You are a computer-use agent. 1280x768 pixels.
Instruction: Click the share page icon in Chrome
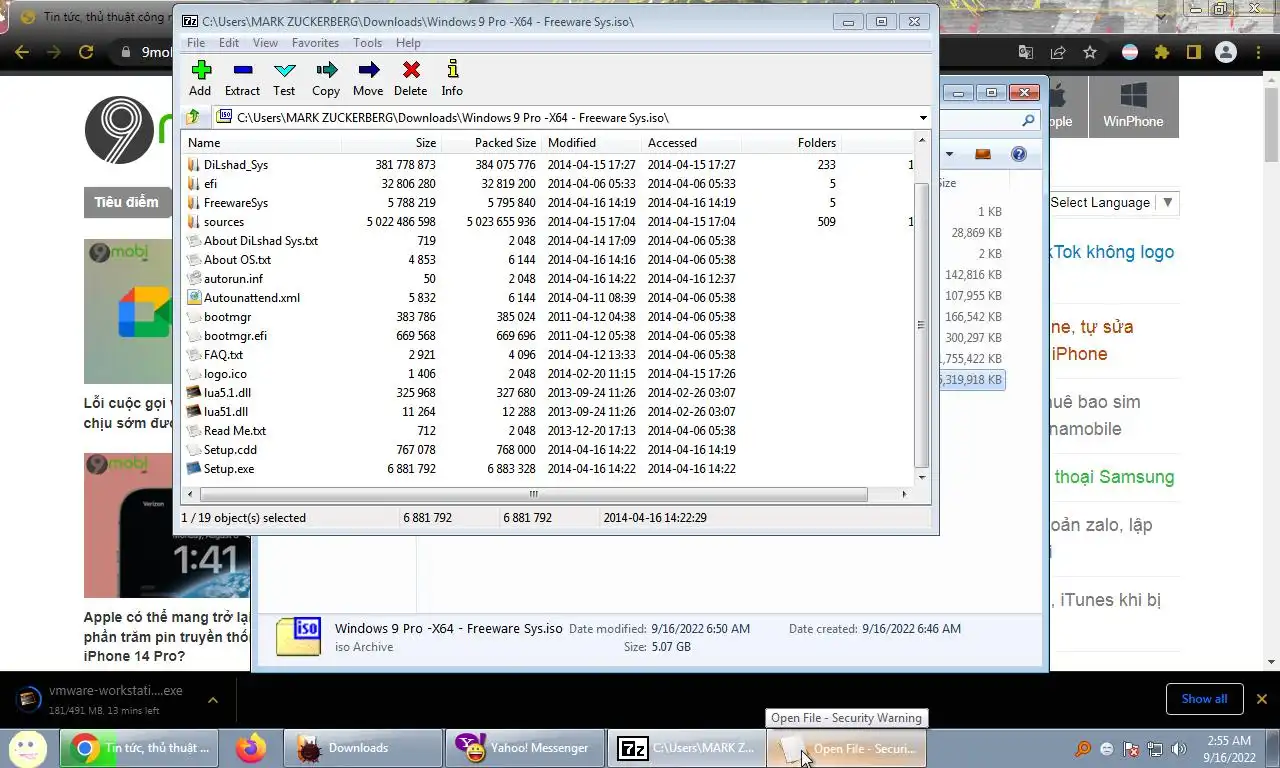coord(1058,52)
